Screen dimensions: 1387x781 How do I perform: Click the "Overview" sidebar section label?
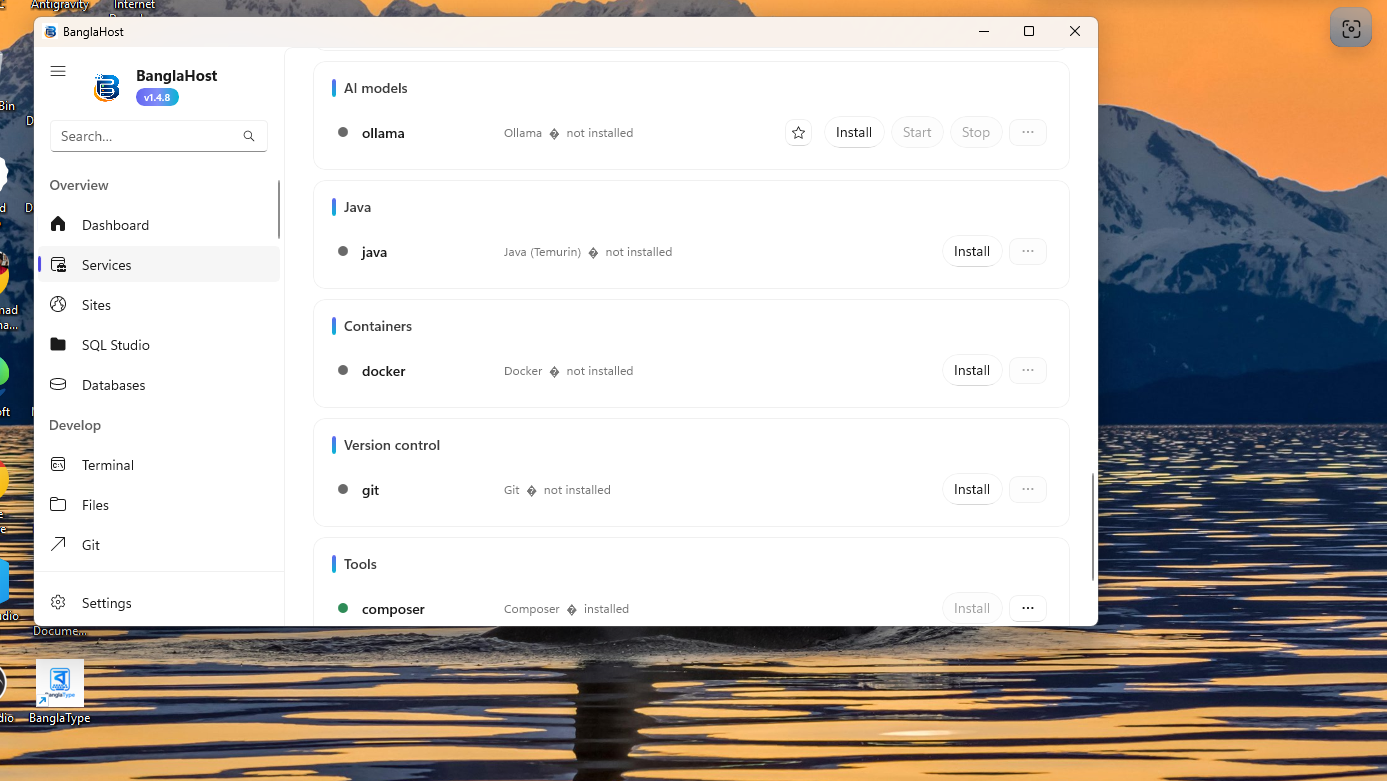point(79,185)
